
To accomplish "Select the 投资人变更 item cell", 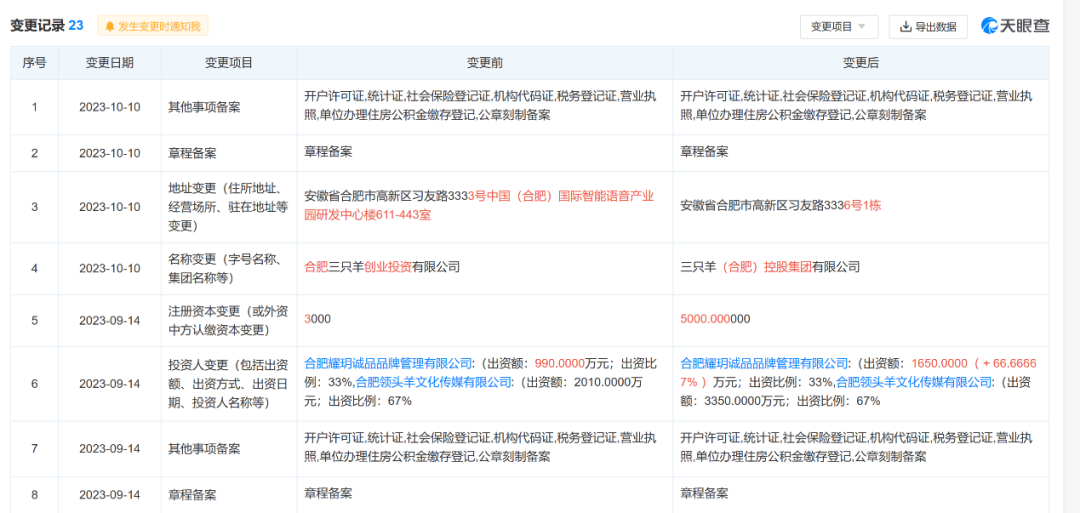I will pos(229,384).
